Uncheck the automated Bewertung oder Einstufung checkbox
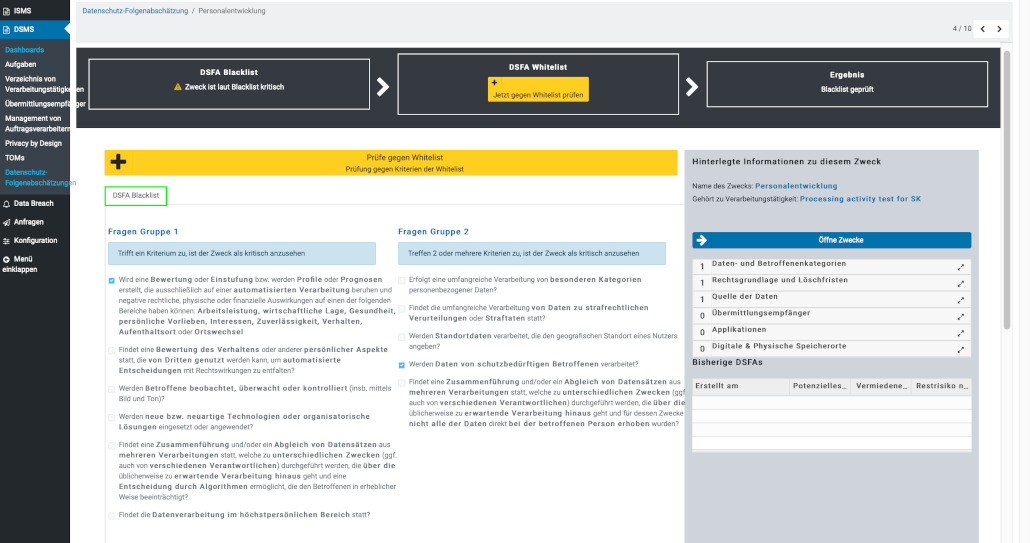 tap(112, 281)
